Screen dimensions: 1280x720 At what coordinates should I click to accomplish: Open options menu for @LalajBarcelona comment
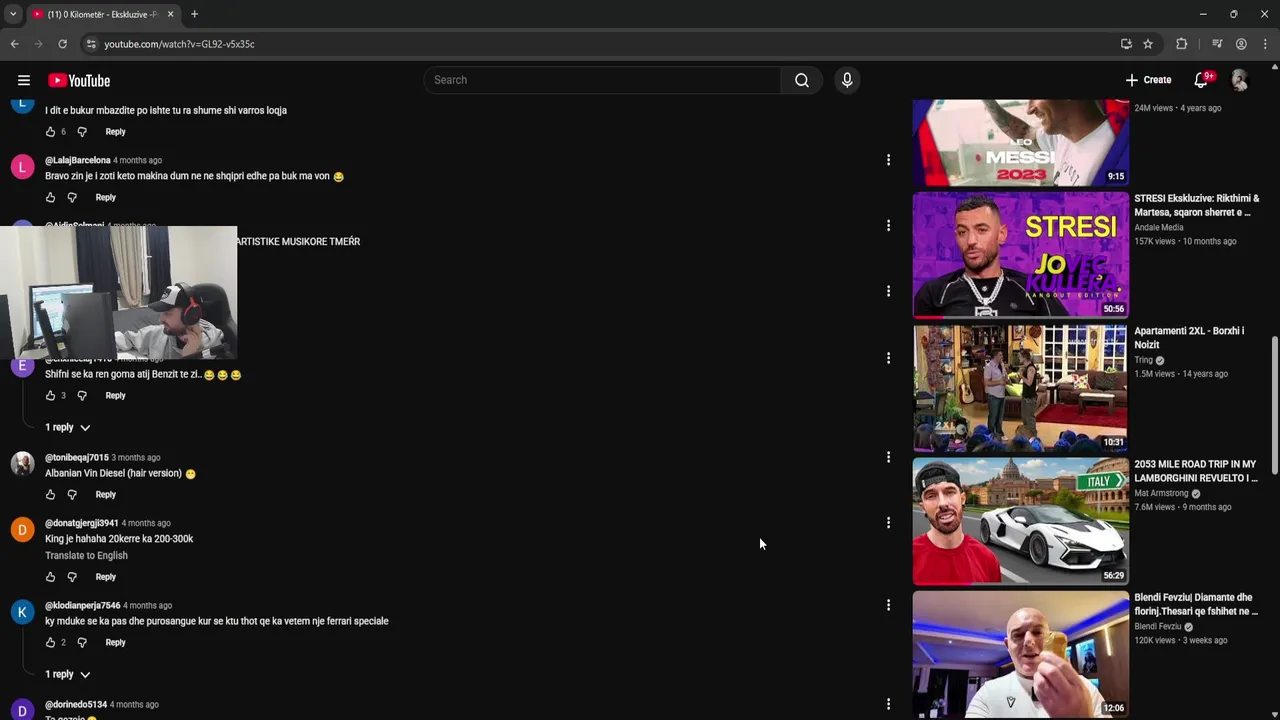tap(888, 160)
